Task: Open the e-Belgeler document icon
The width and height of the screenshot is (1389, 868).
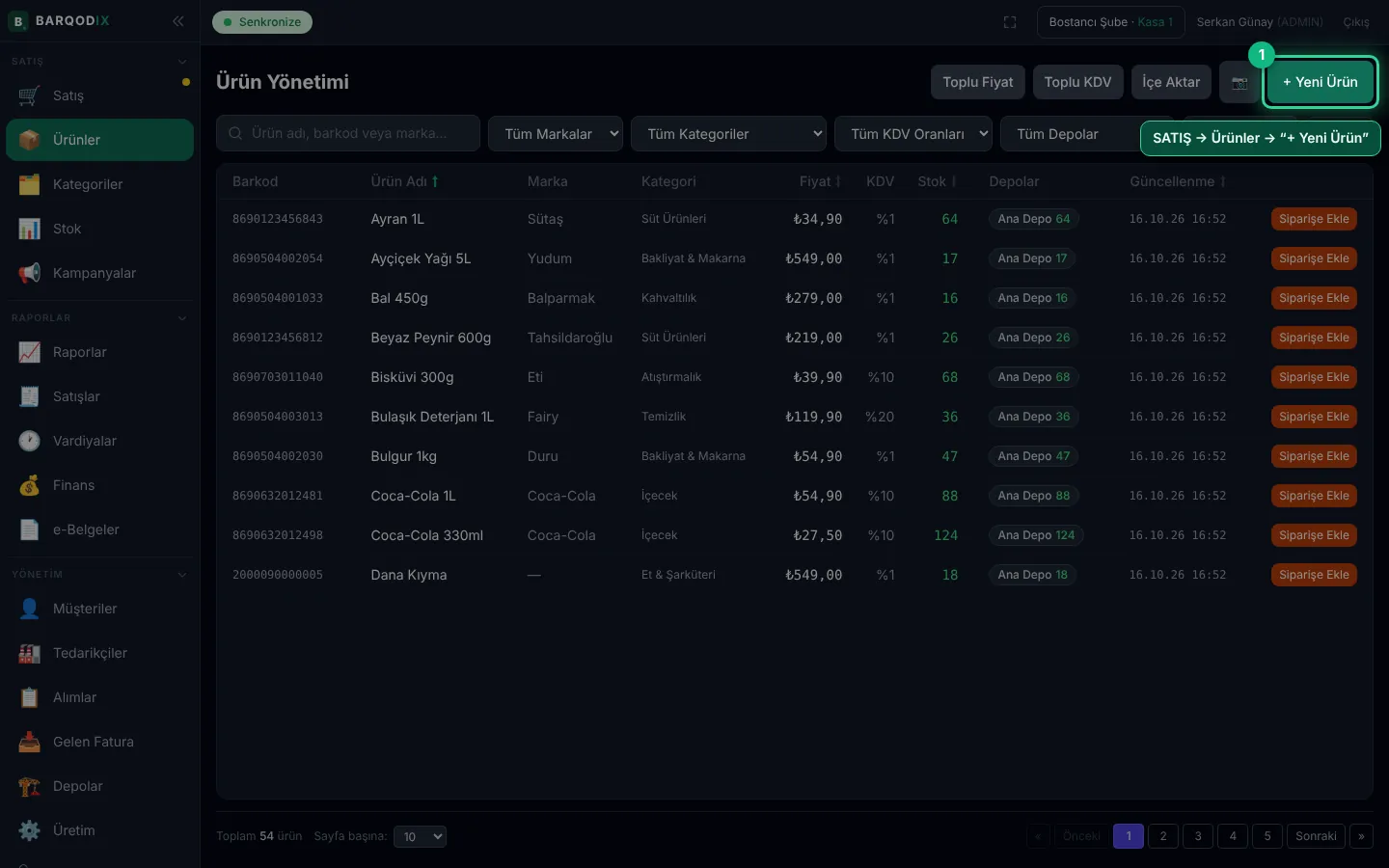Action: tap(30, 529)
